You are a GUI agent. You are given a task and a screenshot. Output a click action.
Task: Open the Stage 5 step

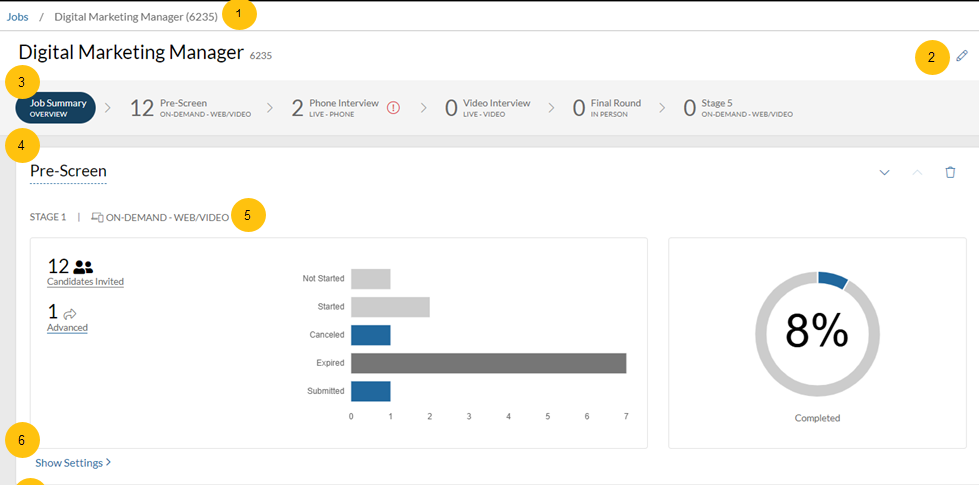738,108
